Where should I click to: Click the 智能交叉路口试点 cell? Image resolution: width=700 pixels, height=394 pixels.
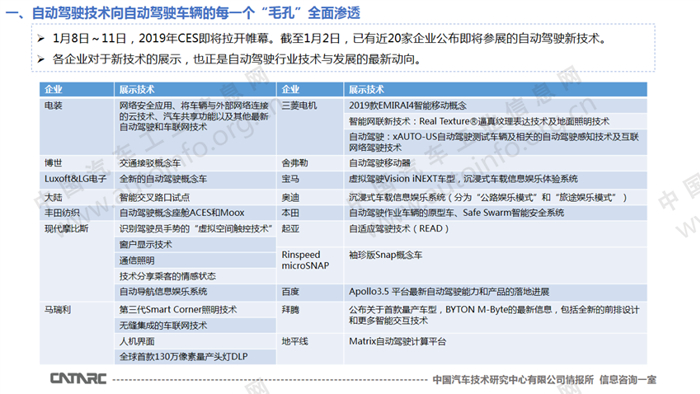[195, 197]
